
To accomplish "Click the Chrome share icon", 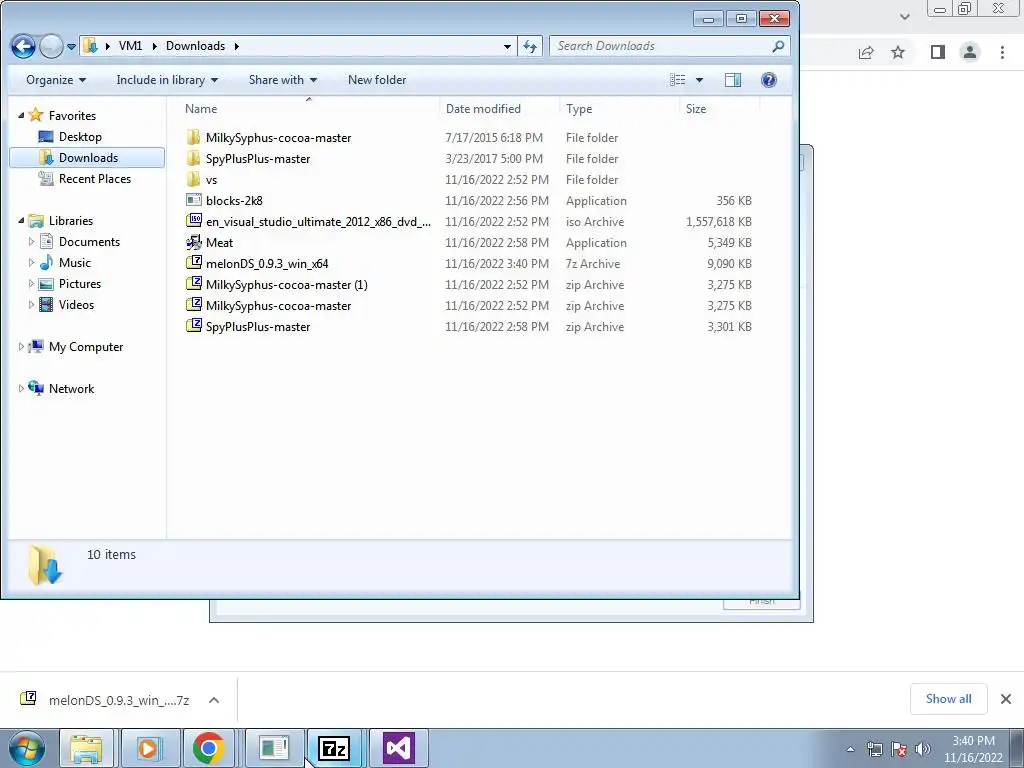I will point(866,52).
